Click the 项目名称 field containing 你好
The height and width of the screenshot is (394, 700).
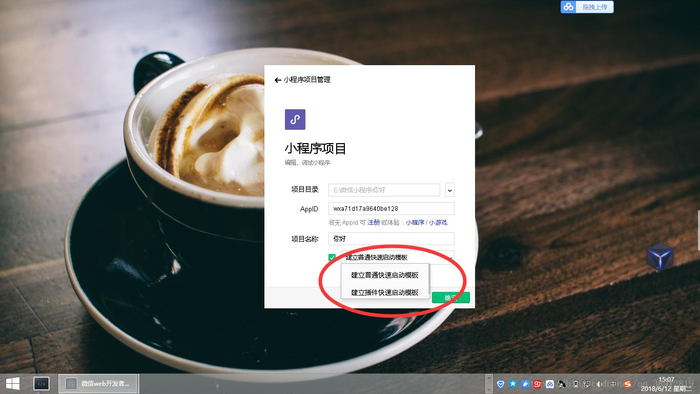391,239
